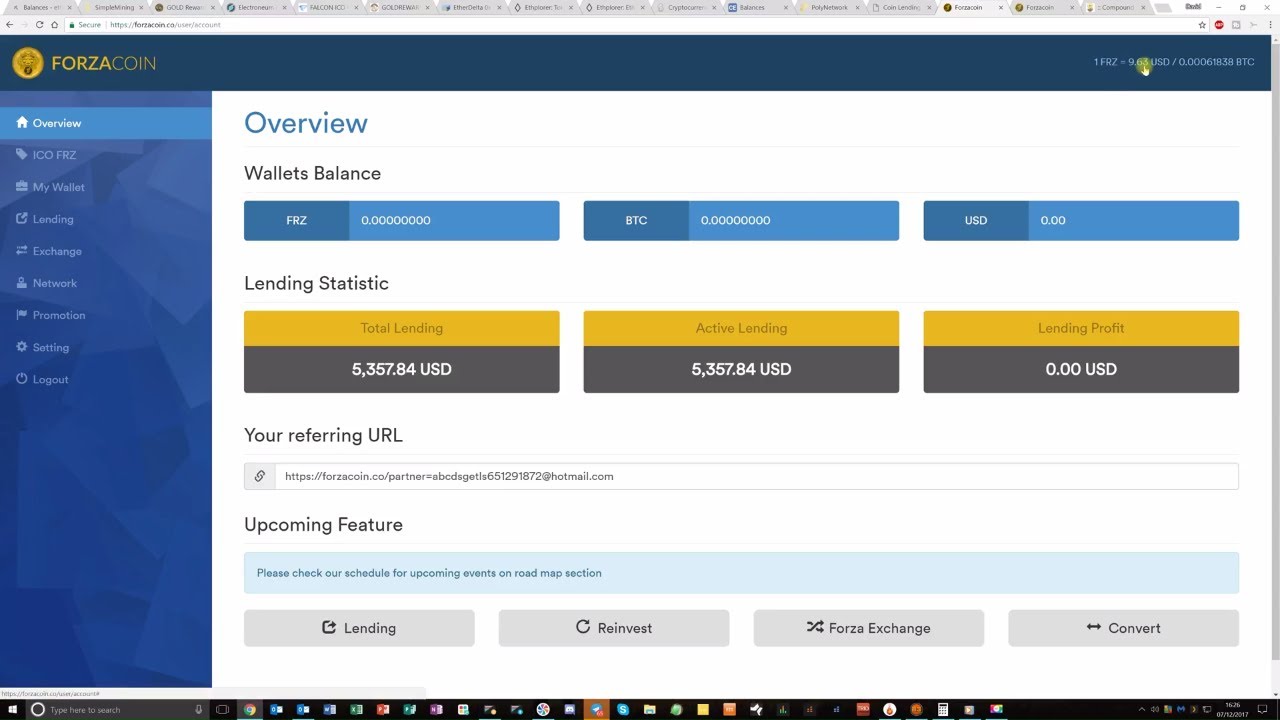
Task: Click the Lending sidebar share icon
Action: [x=22, y=219]
